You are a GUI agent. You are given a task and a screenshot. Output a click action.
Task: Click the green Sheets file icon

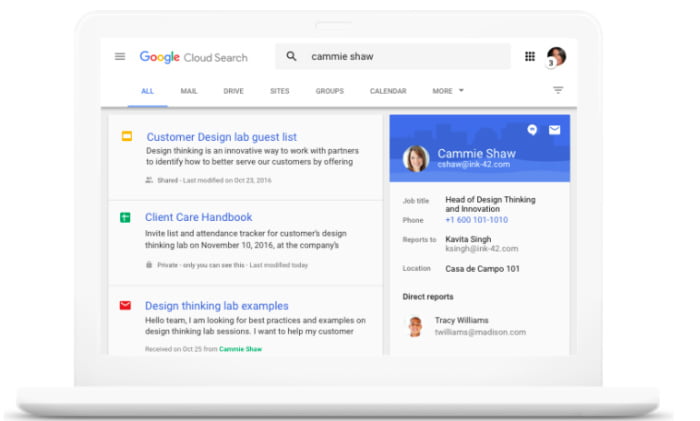click(125, 217)
